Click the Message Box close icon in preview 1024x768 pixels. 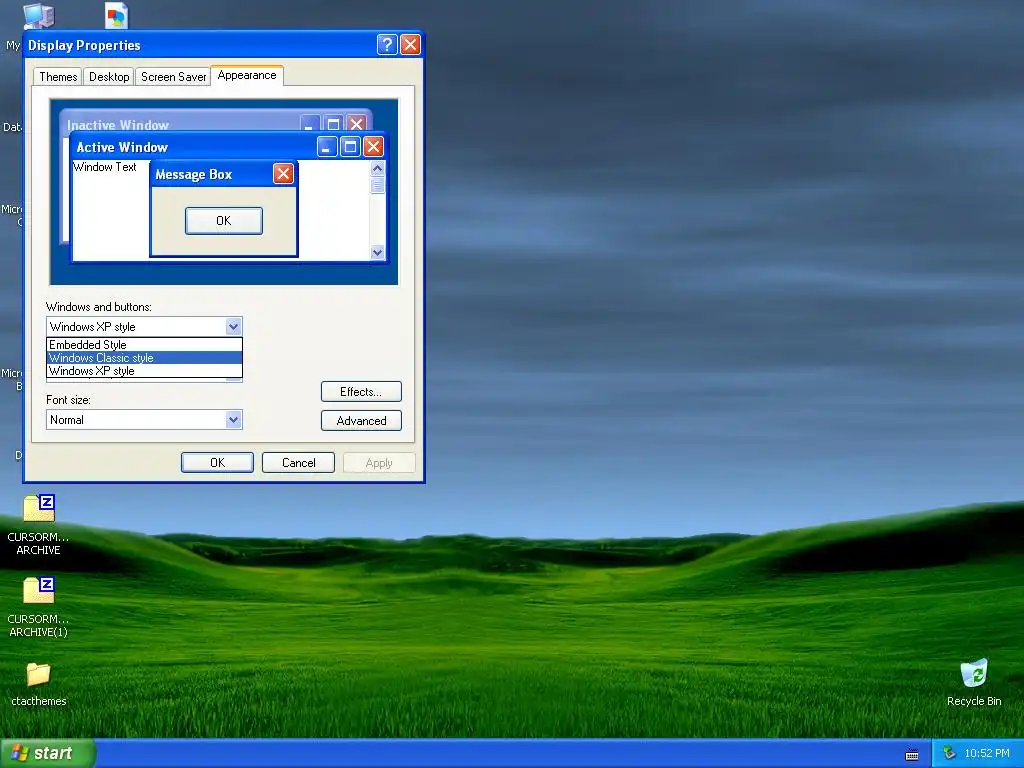pyautogui.click(x=283, y=174)
